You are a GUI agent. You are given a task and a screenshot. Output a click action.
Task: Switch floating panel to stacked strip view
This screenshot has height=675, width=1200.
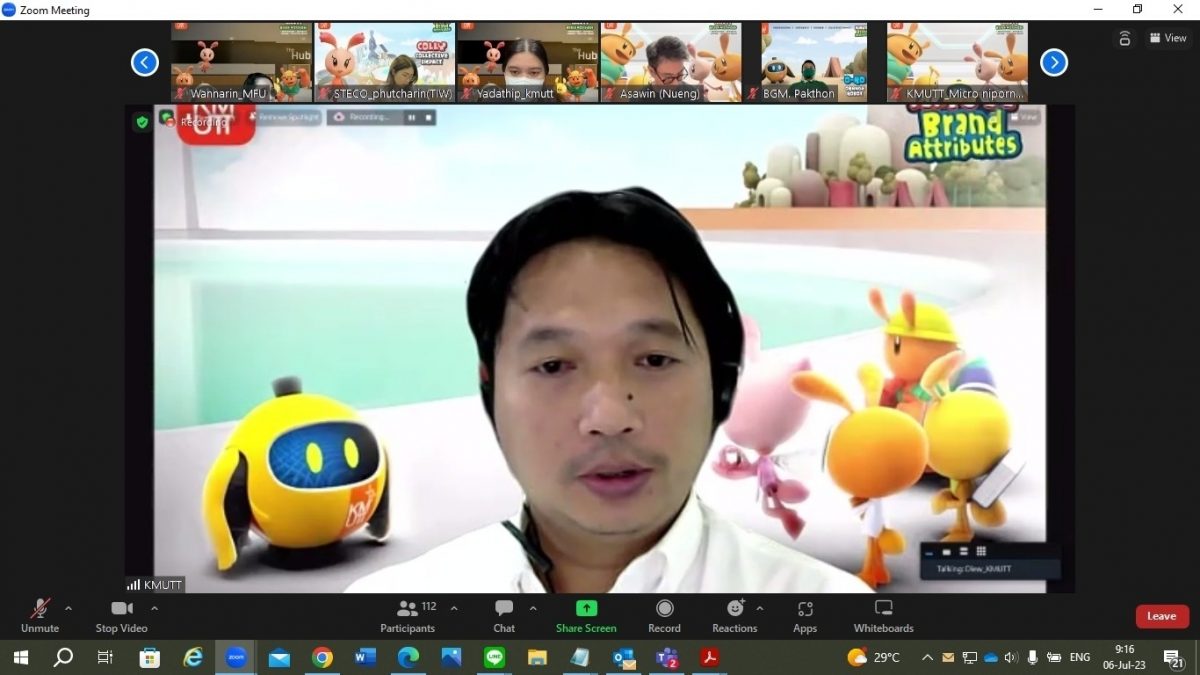pos(964,551)
